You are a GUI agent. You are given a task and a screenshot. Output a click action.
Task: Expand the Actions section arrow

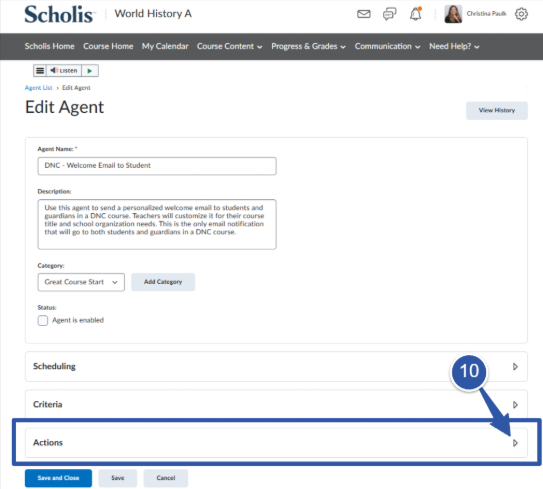(x=515, y=443)
